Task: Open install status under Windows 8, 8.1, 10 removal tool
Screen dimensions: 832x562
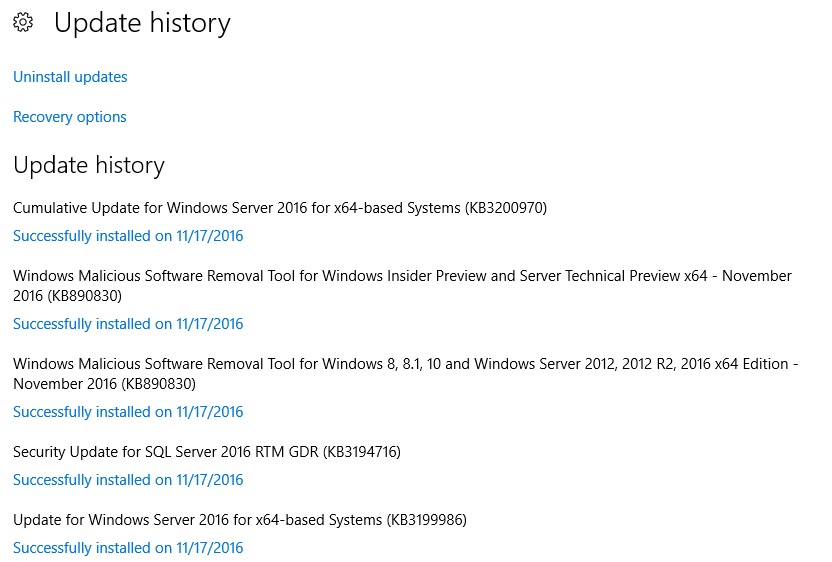Action: [128, 412]
